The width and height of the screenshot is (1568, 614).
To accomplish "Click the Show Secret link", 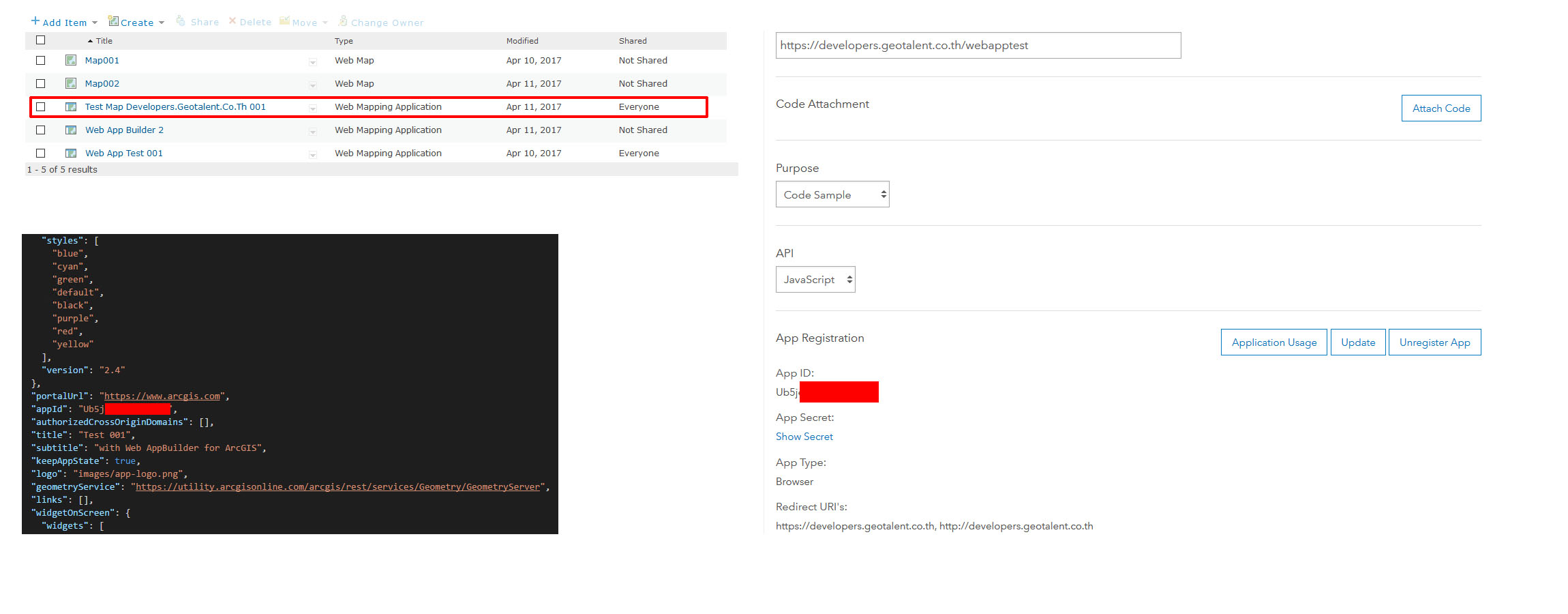I will tap(804, 437).
